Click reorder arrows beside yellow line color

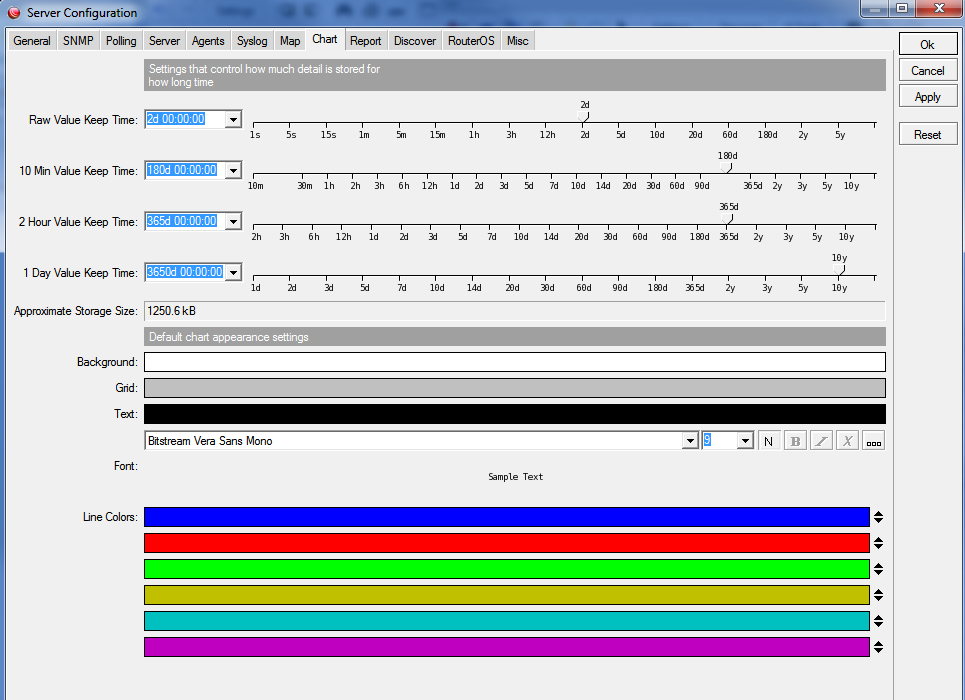click(878, 595)
